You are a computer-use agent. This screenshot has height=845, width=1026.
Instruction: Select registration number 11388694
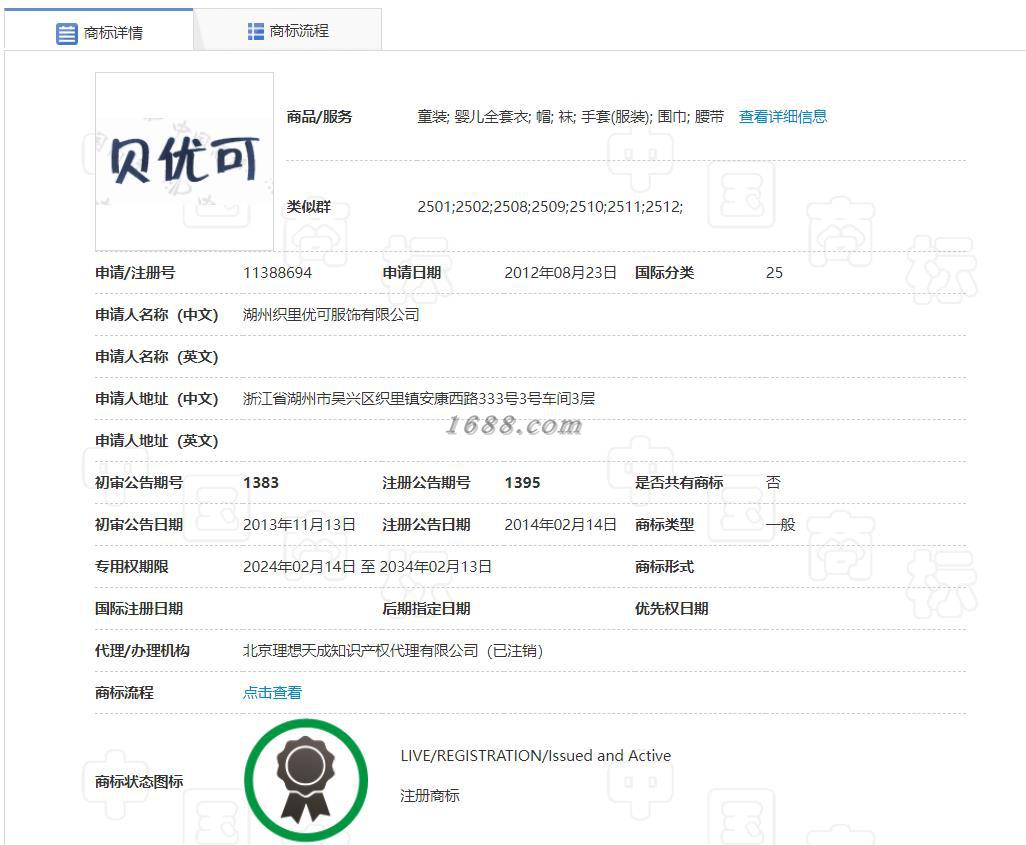(x=277, y=272)
